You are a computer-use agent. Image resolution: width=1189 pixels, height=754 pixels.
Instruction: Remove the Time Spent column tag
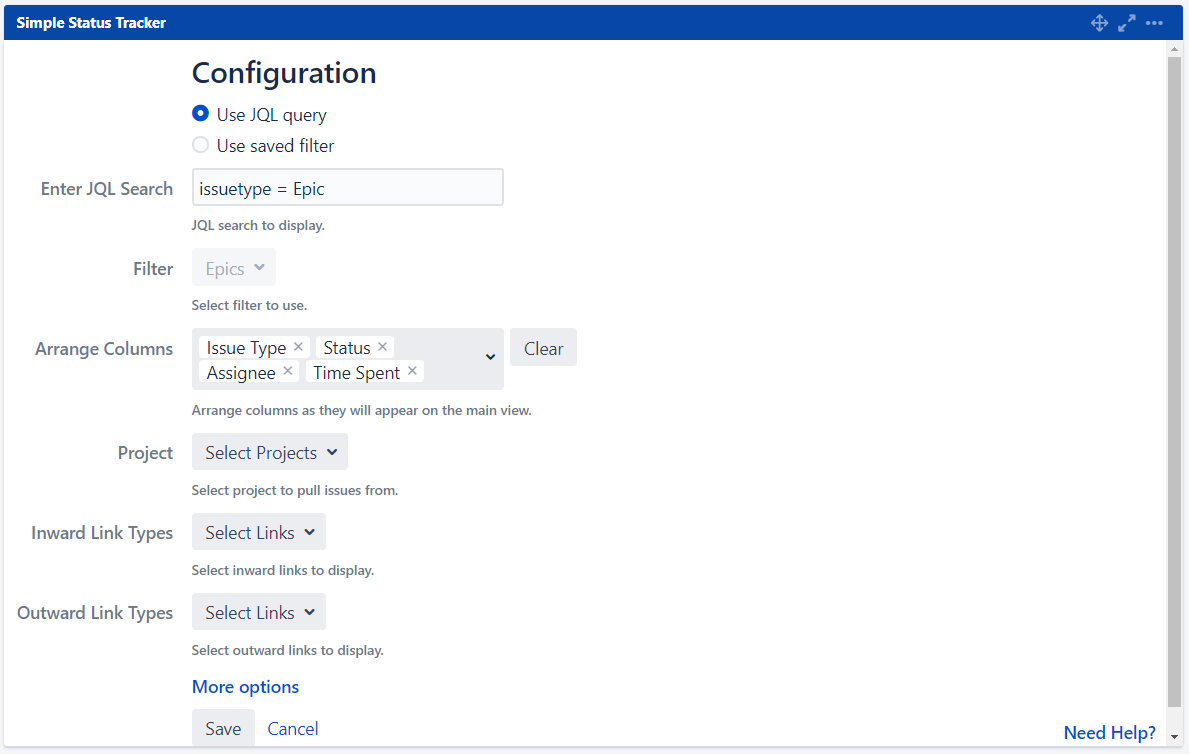[x=412, y=371]
